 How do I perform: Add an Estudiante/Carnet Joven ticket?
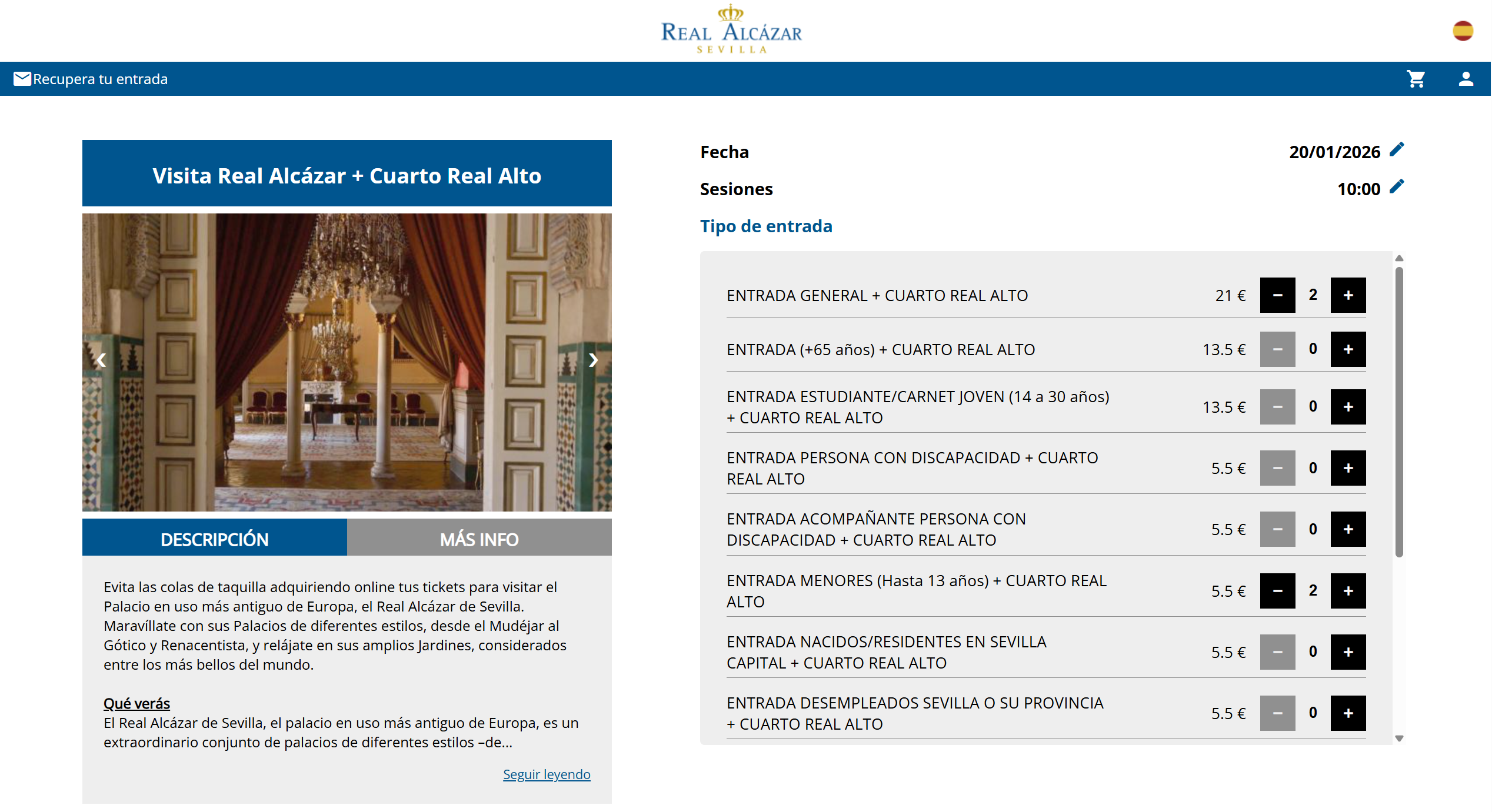pos(1348,407)
